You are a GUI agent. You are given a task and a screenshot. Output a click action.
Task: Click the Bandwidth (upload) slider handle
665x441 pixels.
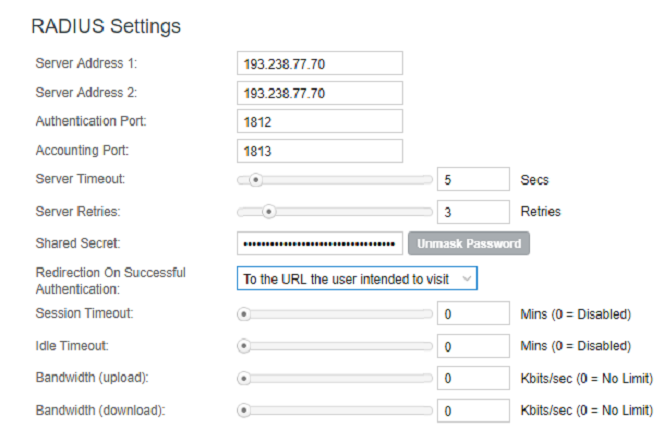(x=243, y=379)
